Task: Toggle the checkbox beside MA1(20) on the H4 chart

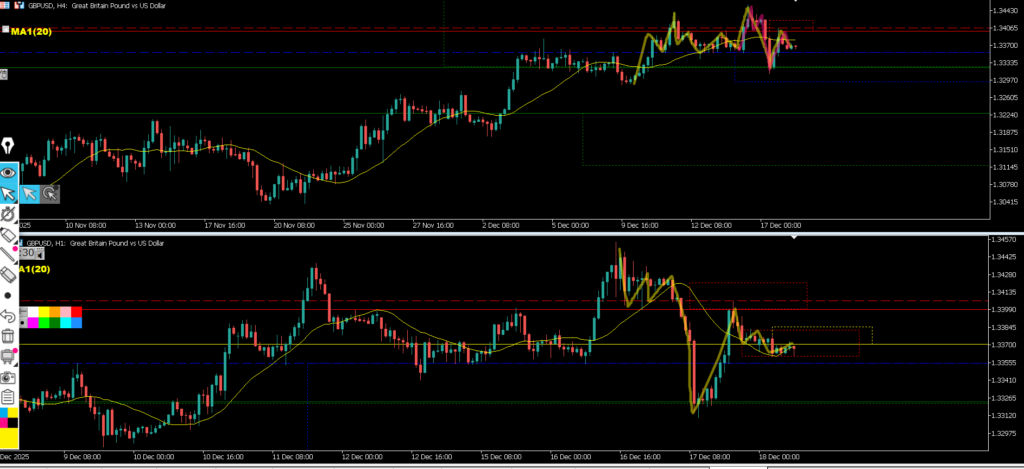Action: tap(5, 31)
